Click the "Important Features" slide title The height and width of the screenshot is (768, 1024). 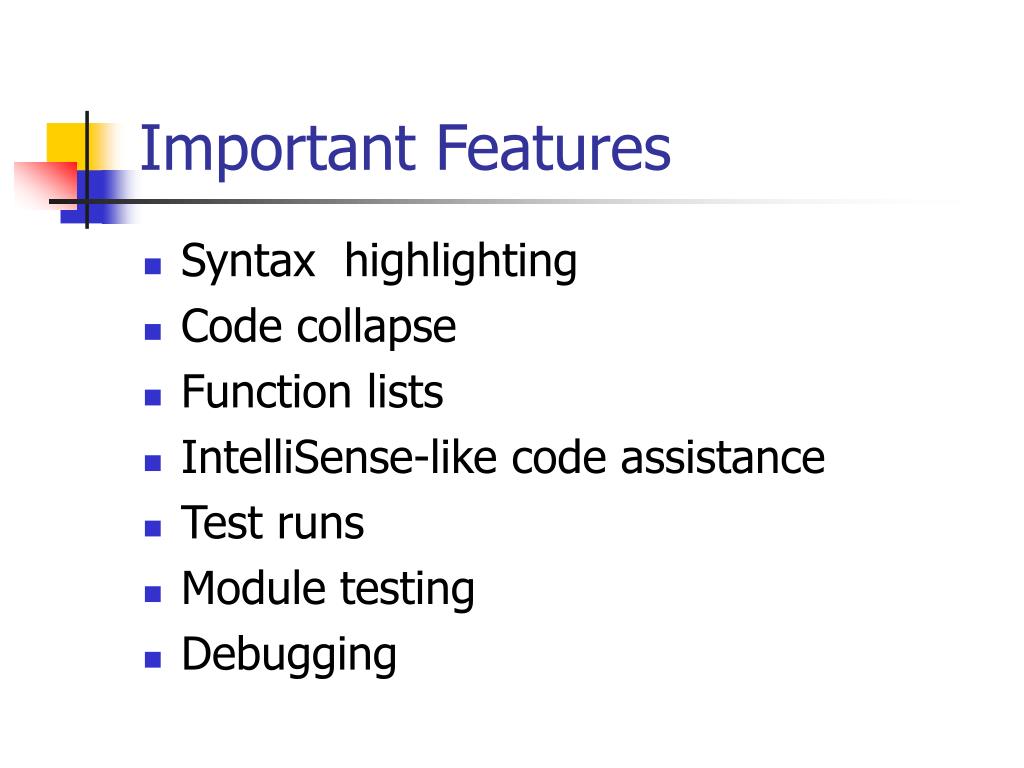point(405,149)
